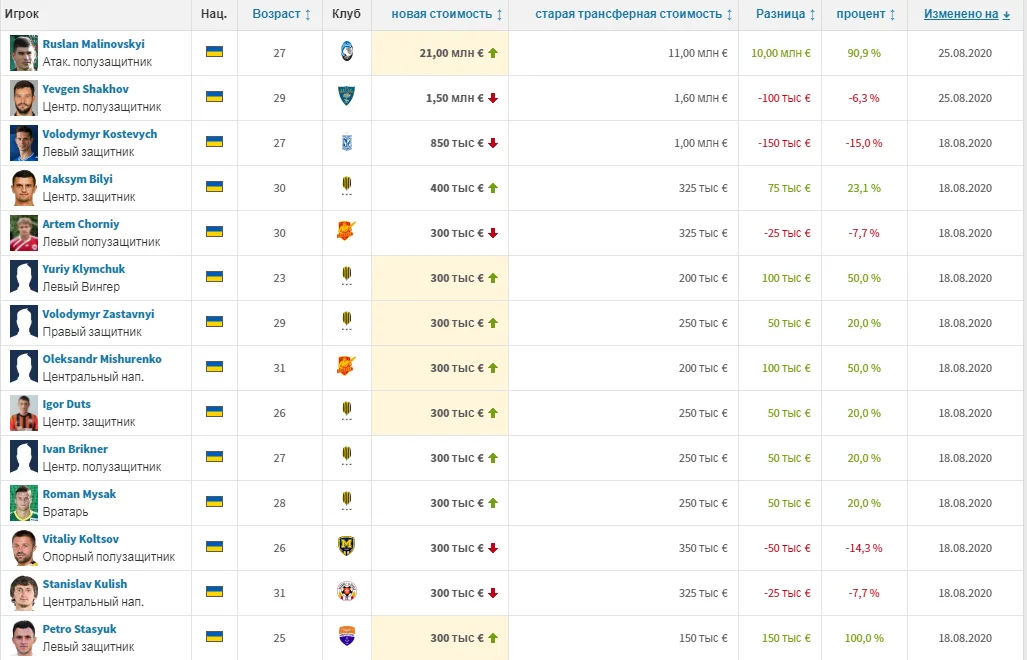Open the Maksym Bilyi player link
The height and width of the screenshot is (660, 1027).
(77, 179)
